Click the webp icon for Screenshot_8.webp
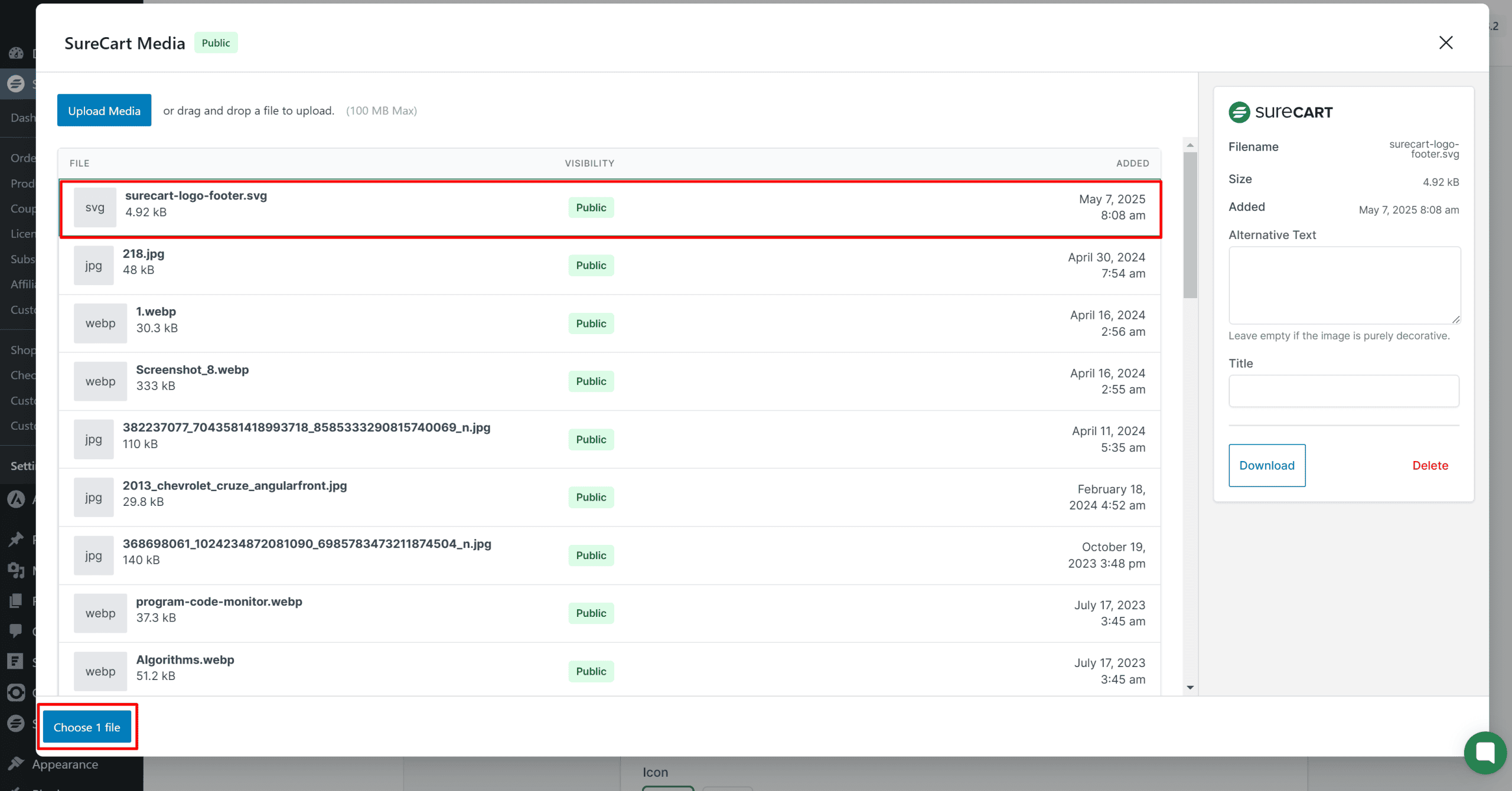This screenshot has width=1512, height=791. (100, 381)
